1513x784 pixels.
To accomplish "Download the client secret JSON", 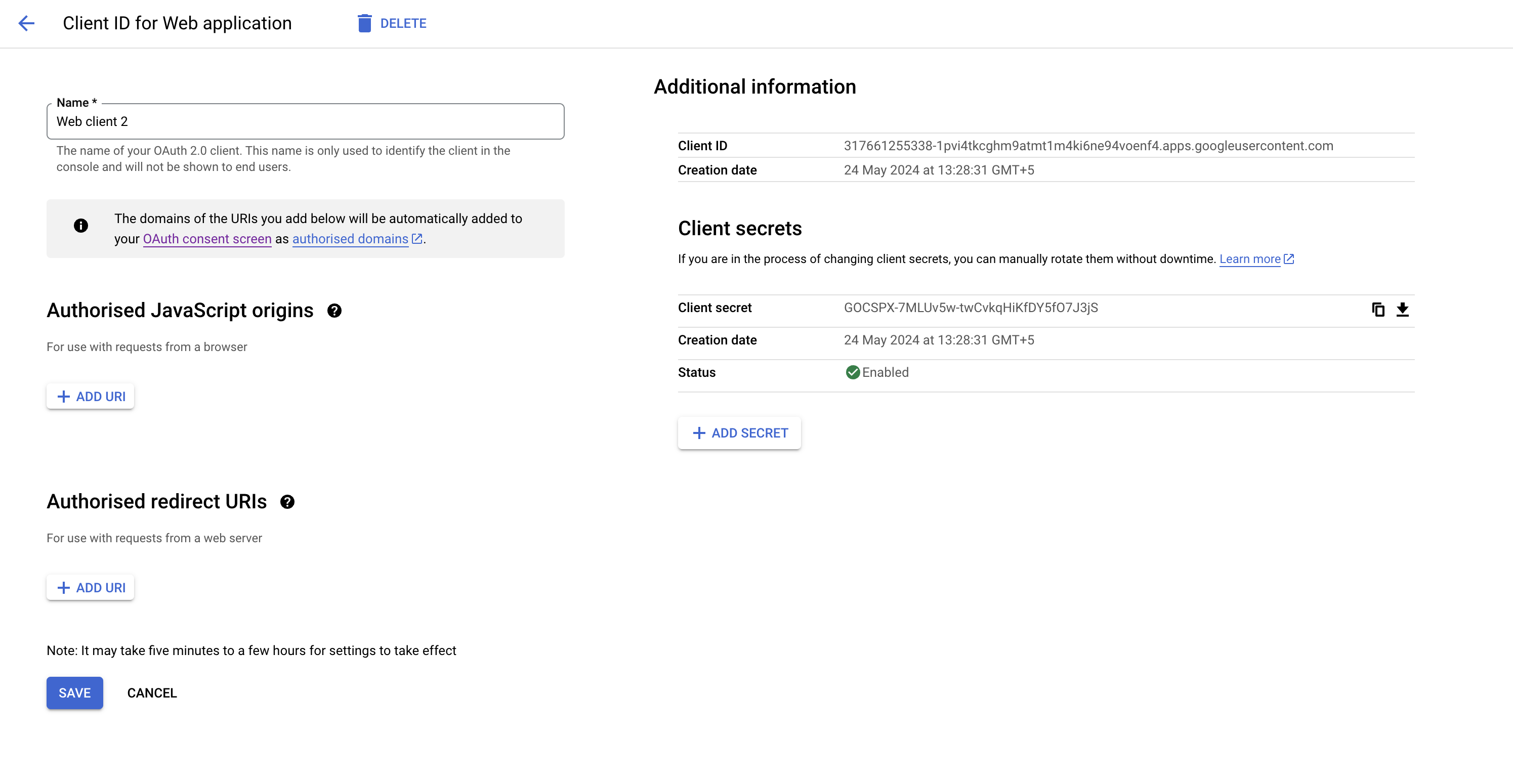I will 1403,310.
